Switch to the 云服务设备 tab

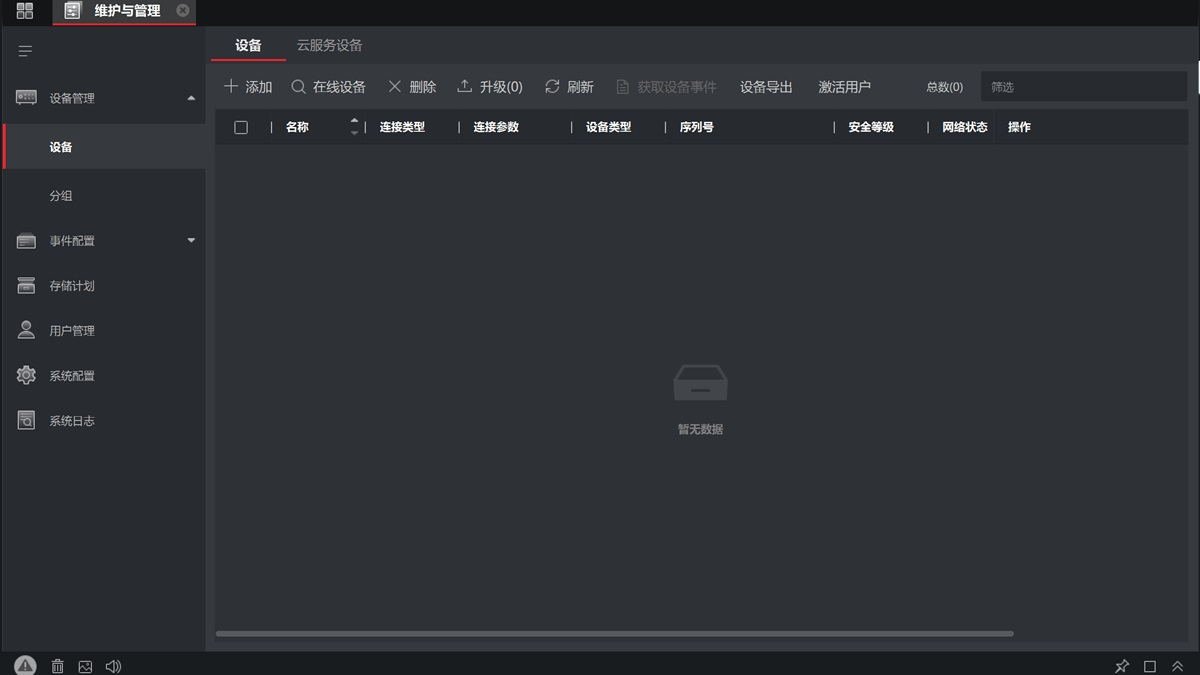point(329,46)
